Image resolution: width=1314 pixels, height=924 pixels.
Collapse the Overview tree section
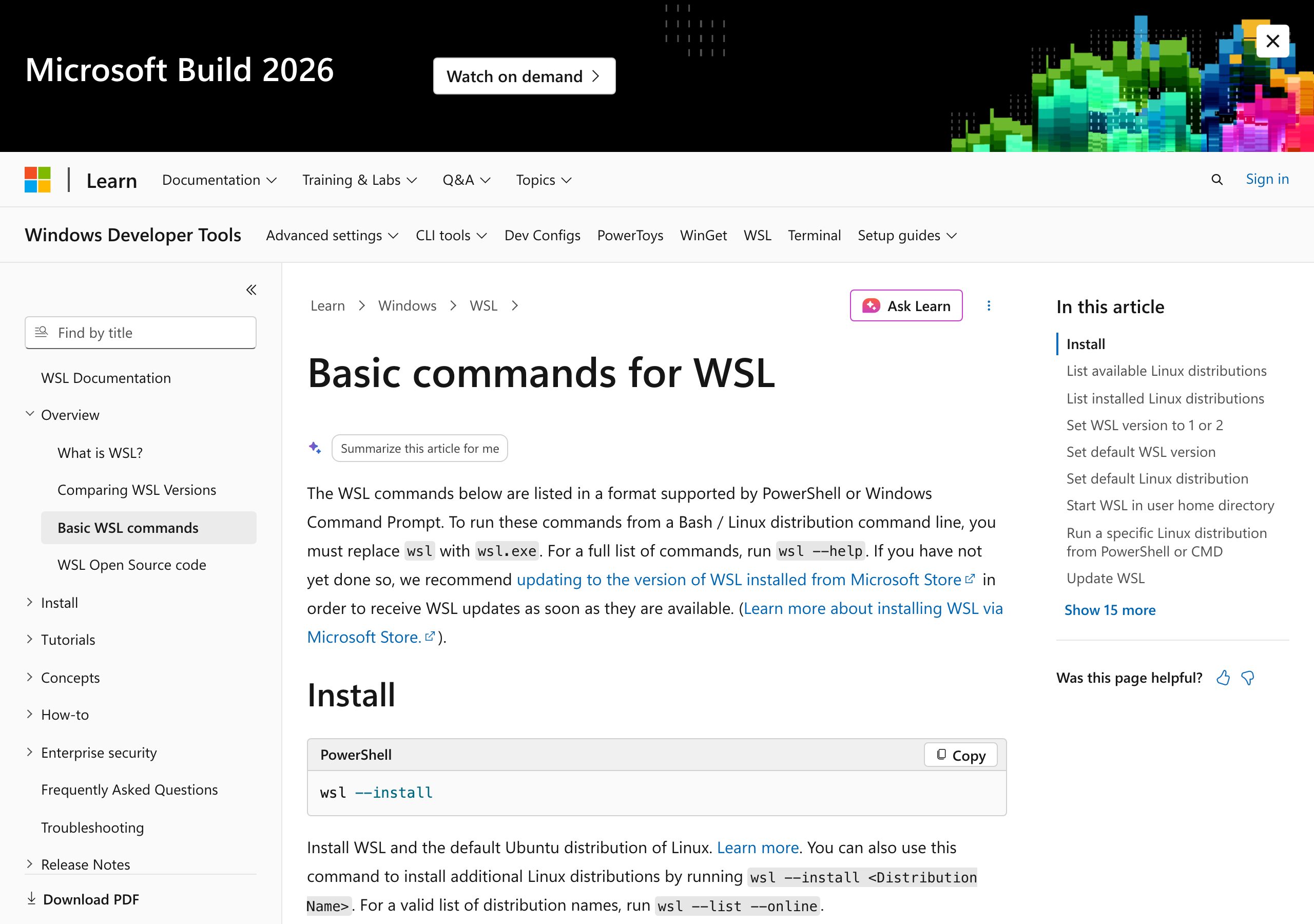(x=30, y=414)
